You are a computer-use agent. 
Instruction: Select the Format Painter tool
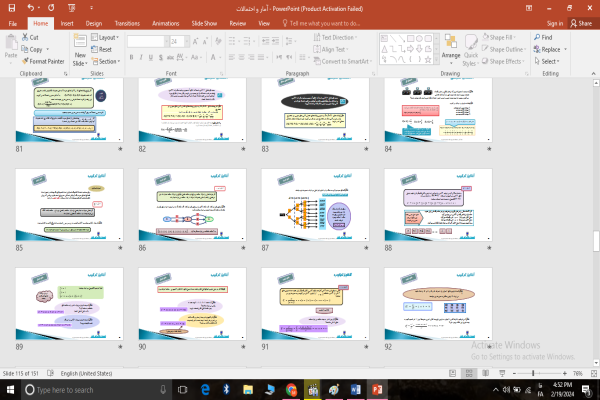(43, 61)
